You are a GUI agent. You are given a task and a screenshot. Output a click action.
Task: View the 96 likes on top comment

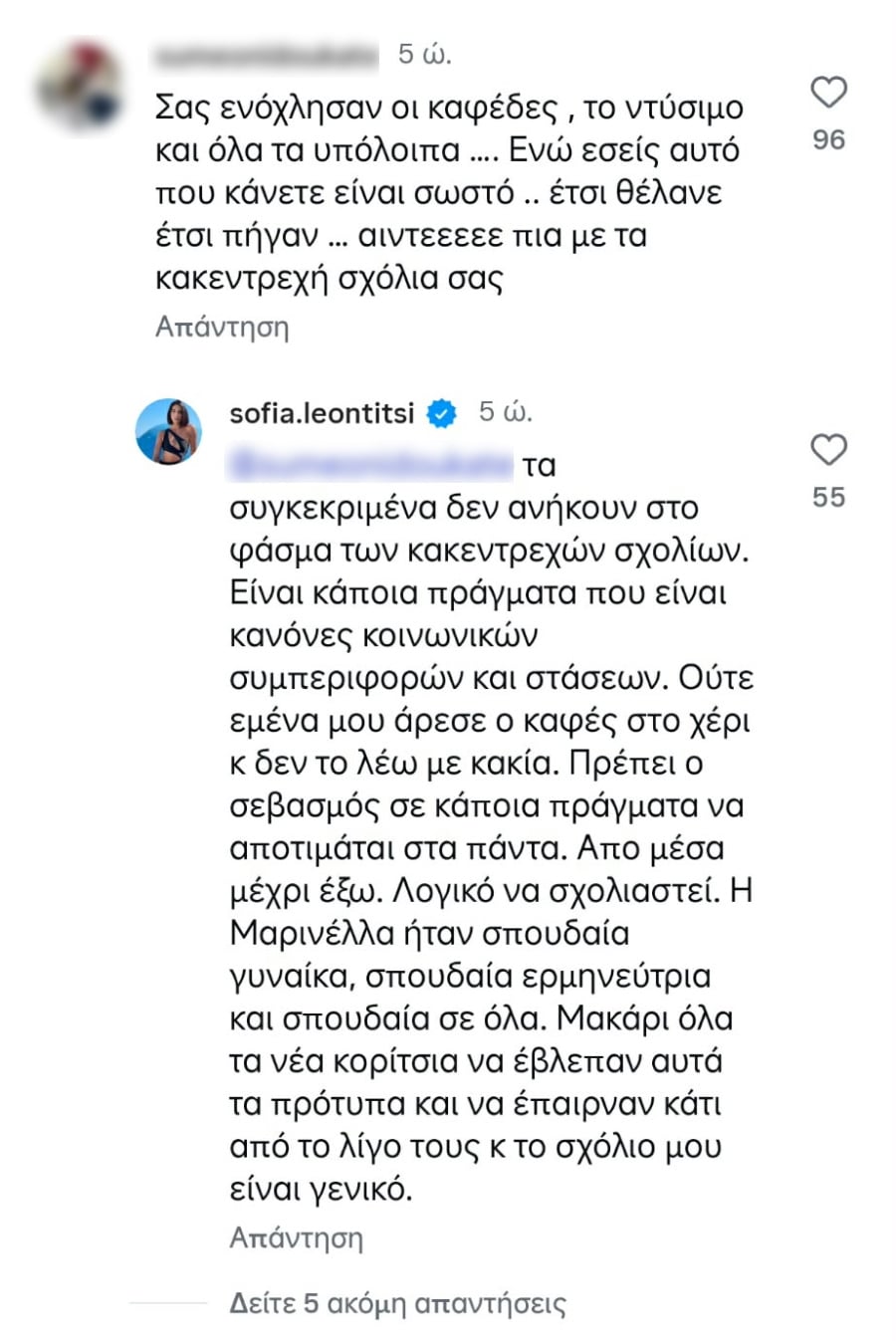click(828, 139)
